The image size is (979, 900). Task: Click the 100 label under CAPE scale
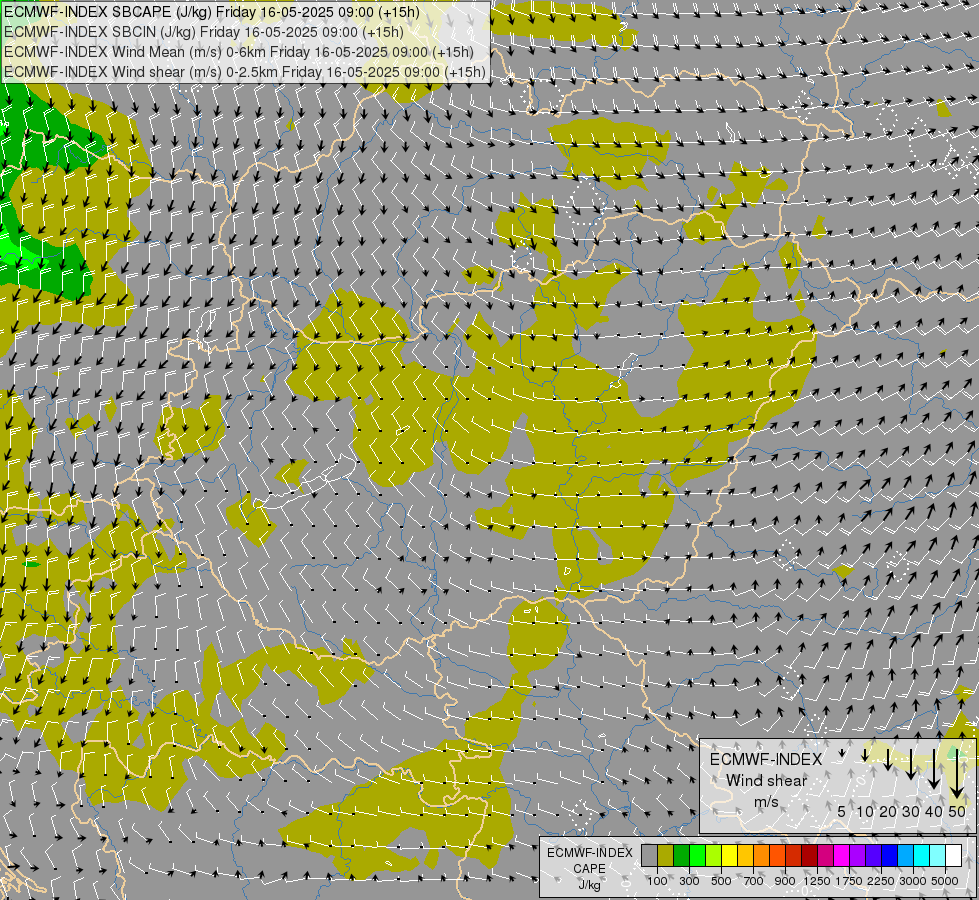click(657, 881)
